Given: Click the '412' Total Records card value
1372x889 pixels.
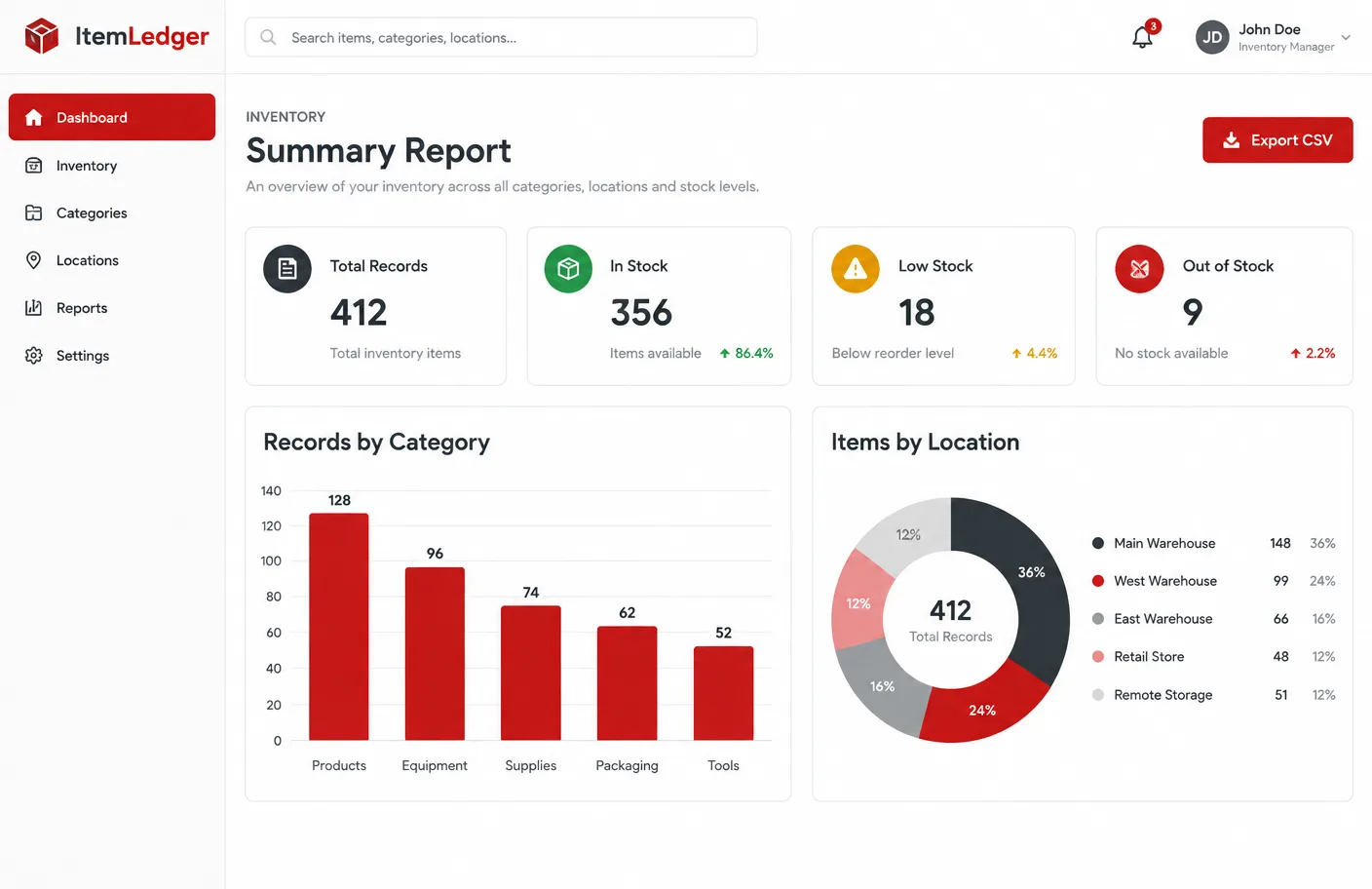Looking at the screenshot, I should [359, 313].
